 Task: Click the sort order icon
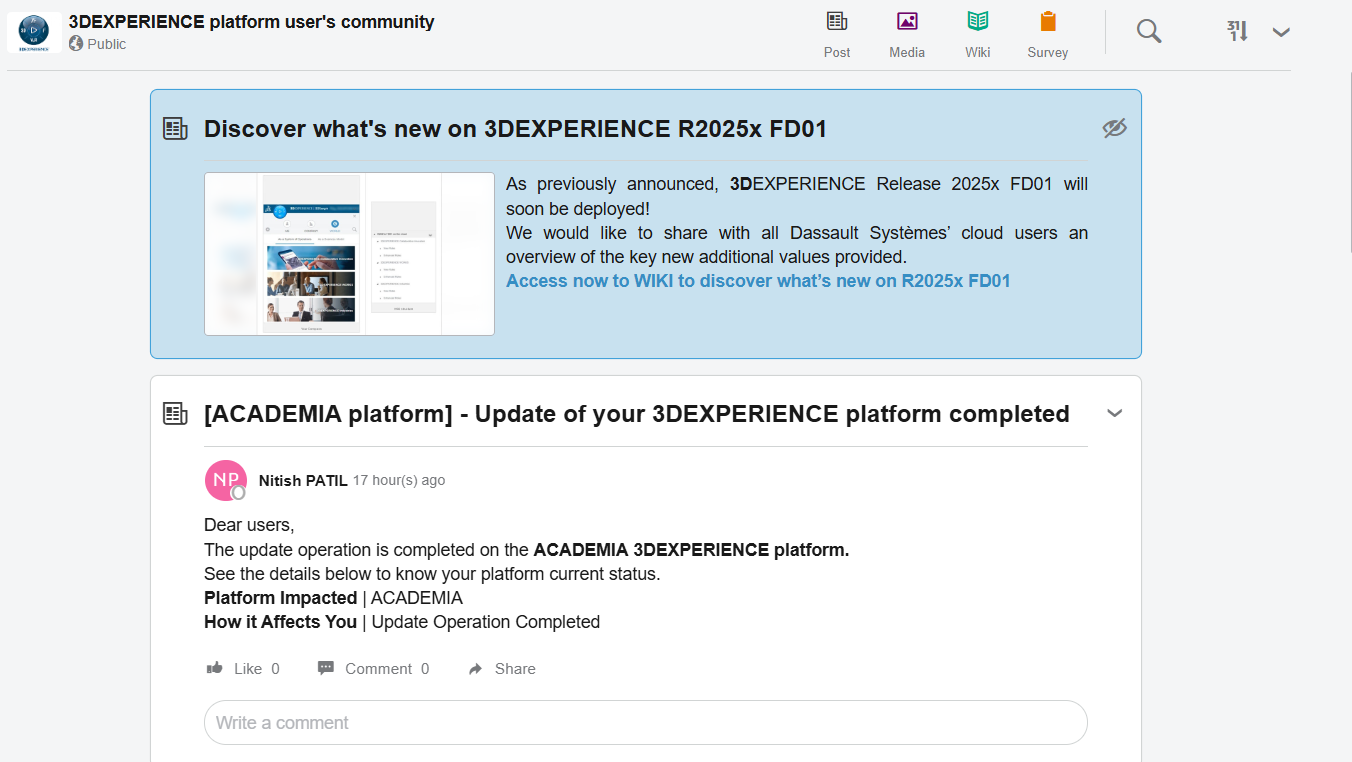point(1238,32)
